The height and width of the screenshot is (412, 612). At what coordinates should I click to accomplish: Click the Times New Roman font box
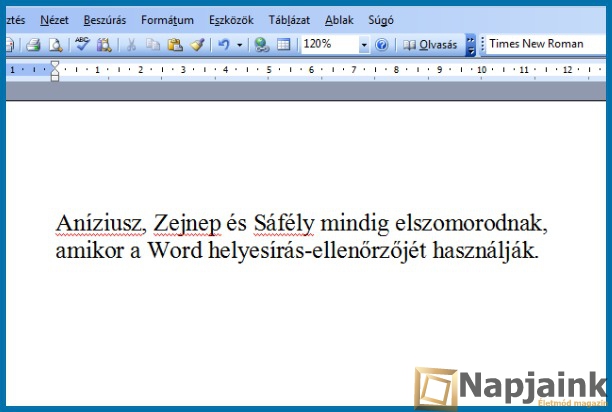click(x=546, y=44)
